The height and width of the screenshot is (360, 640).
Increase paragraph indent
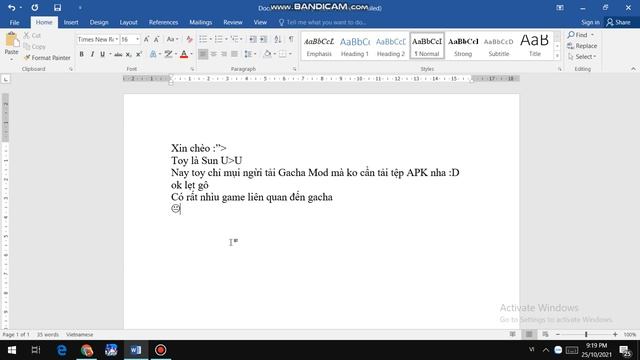(264, 39)
